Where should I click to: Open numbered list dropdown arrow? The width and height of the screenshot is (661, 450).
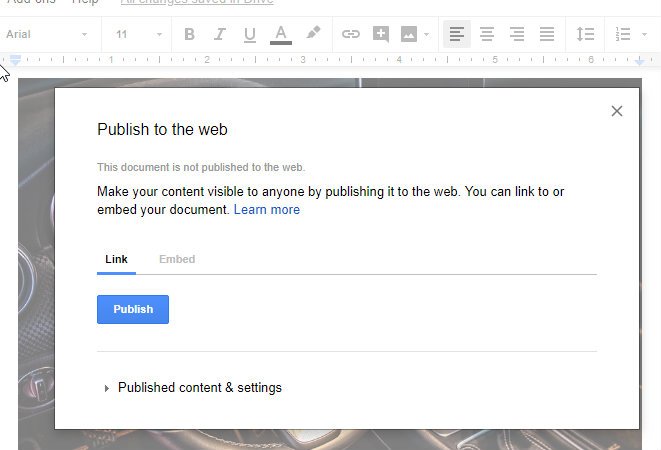tap(644, 35)
